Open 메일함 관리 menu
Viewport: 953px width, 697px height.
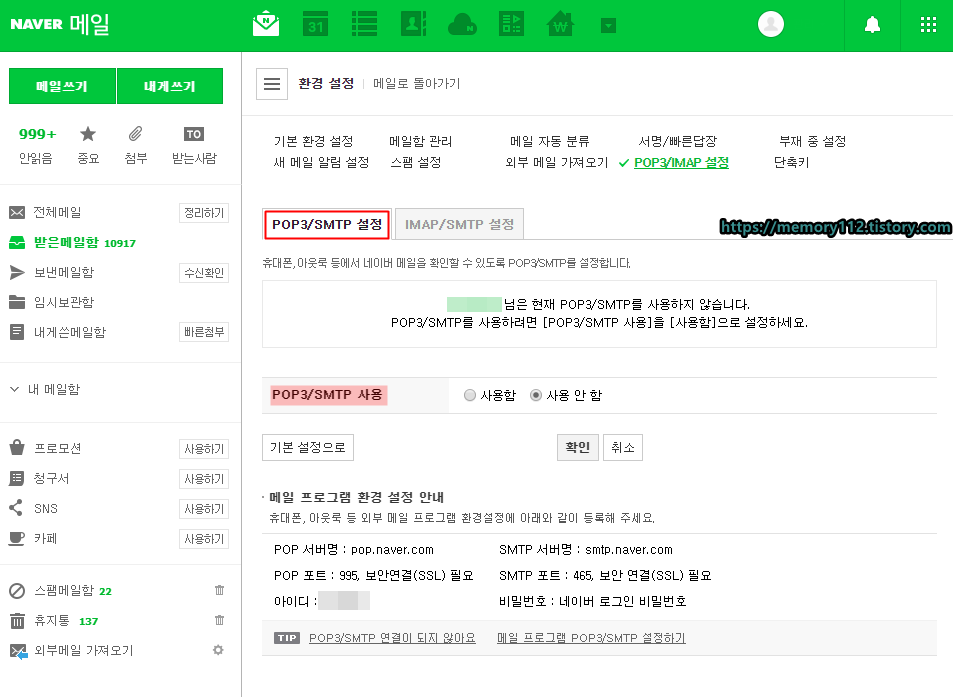(x=421, y=141)
